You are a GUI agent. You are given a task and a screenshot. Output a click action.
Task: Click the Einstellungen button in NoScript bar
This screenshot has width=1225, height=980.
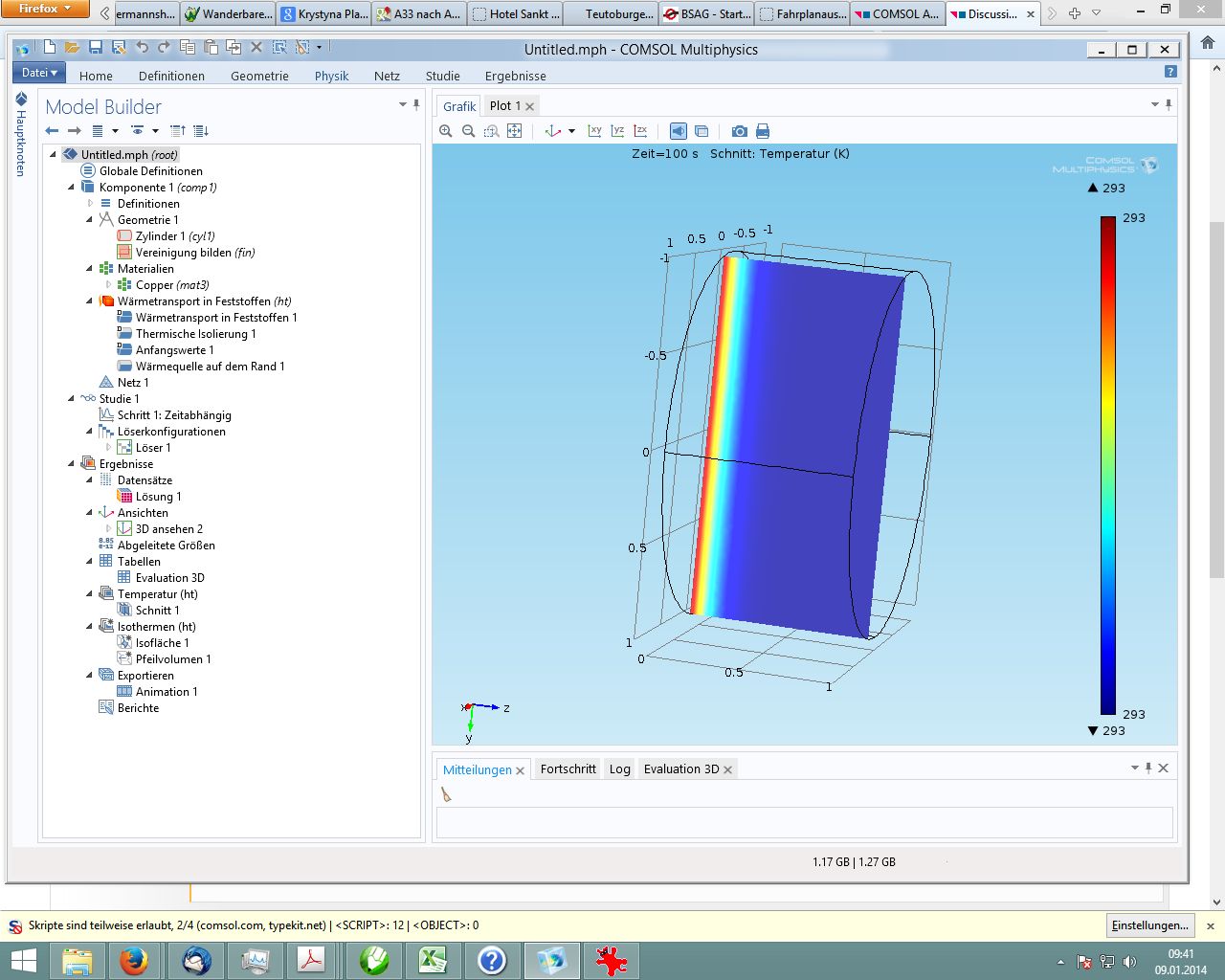[x=1150, y=925]
